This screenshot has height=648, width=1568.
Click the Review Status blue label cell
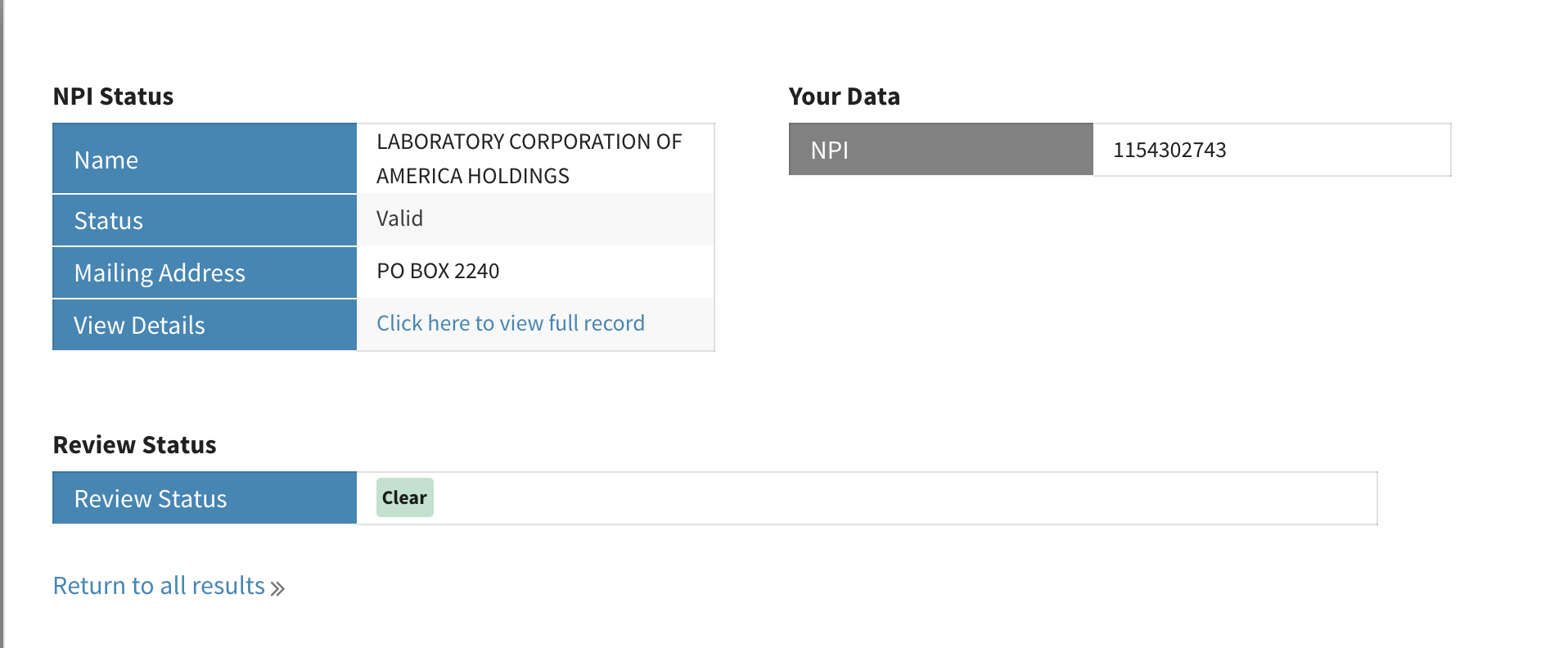point(204,498)
